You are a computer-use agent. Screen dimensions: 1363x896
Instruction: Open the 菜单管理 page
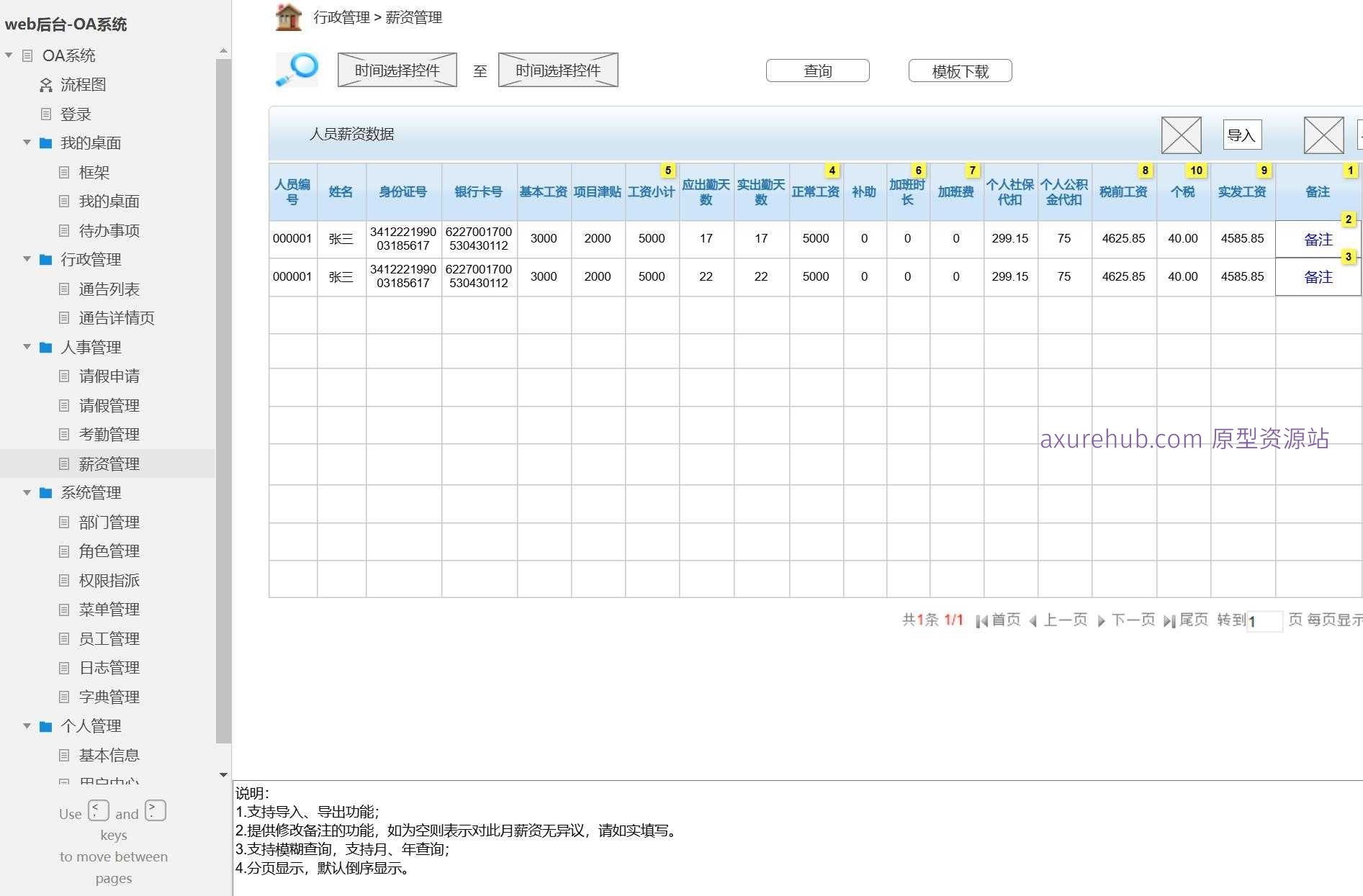pos(109,609)
